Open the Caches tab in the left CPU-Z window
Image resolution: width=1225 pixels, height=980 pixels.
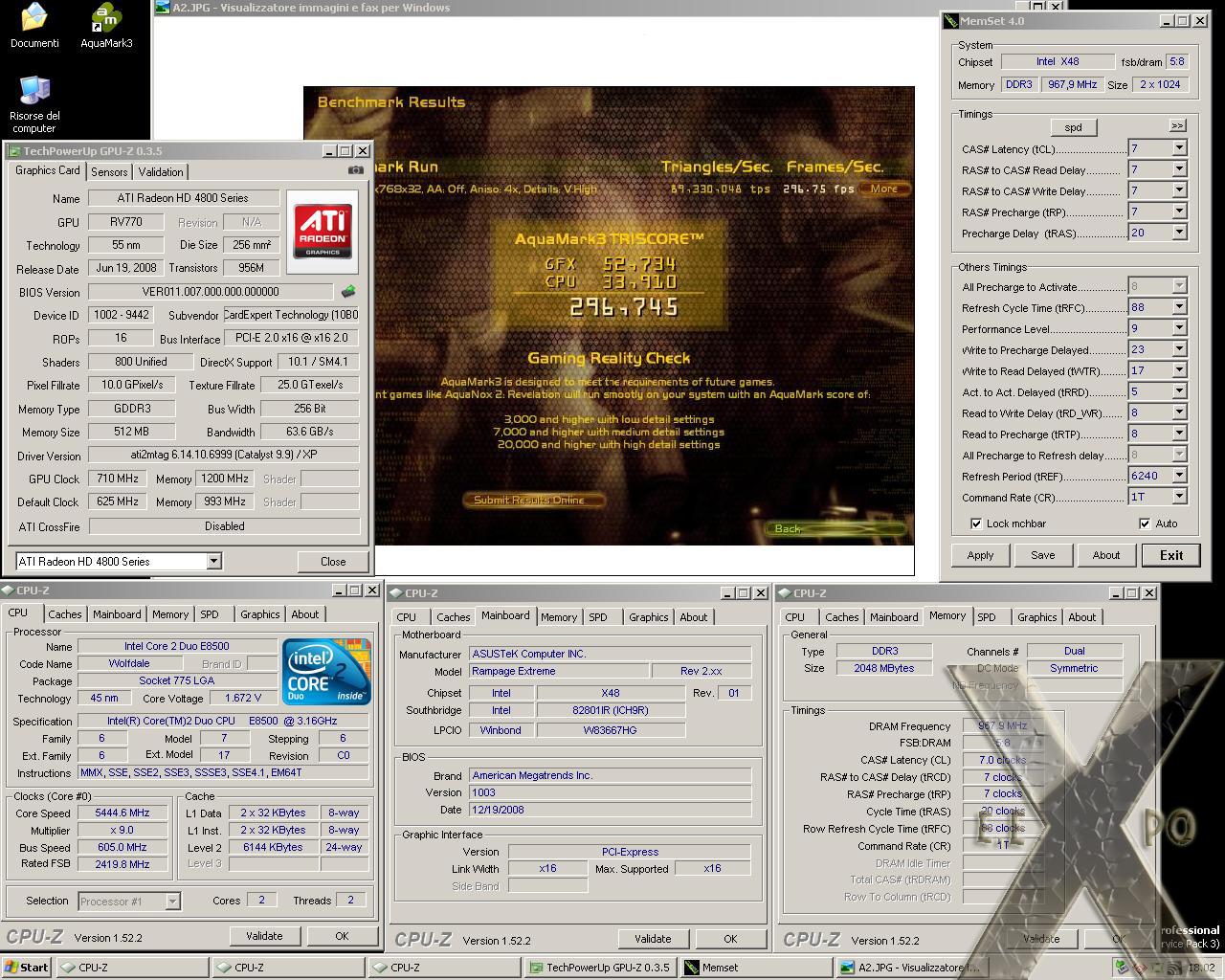pyautogui.click(x=65, y=614)
